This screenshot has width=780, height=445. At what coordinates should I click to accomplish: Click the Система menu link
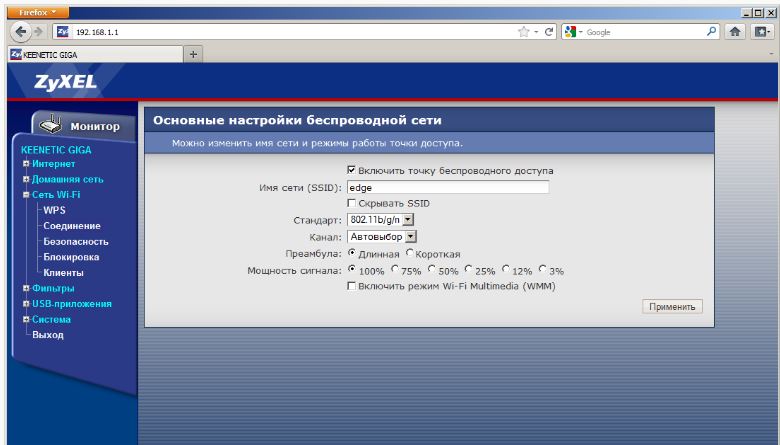click(51, 319)
